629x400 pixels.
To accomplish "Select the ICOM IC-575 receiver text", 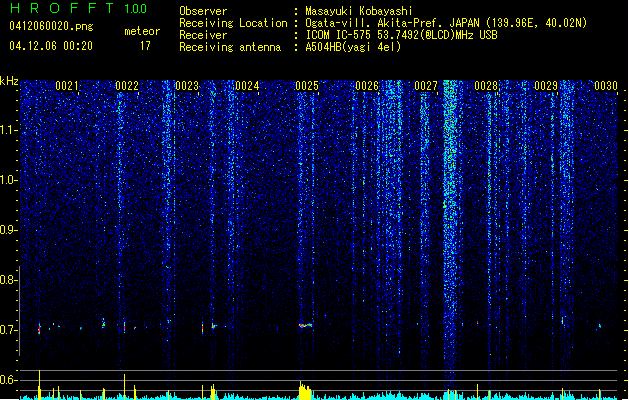I will [x=401, y=35].
